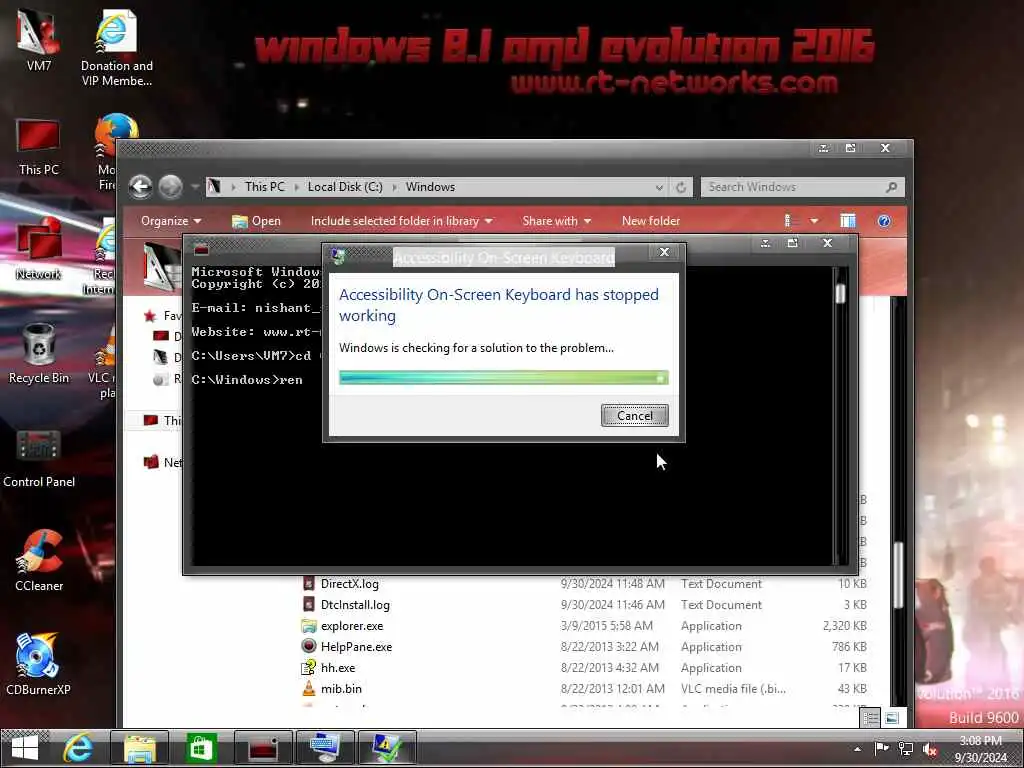This screenshot has width=1024, height=768.
Task: Select the This PC desktop icon
Action: point(38,147)
